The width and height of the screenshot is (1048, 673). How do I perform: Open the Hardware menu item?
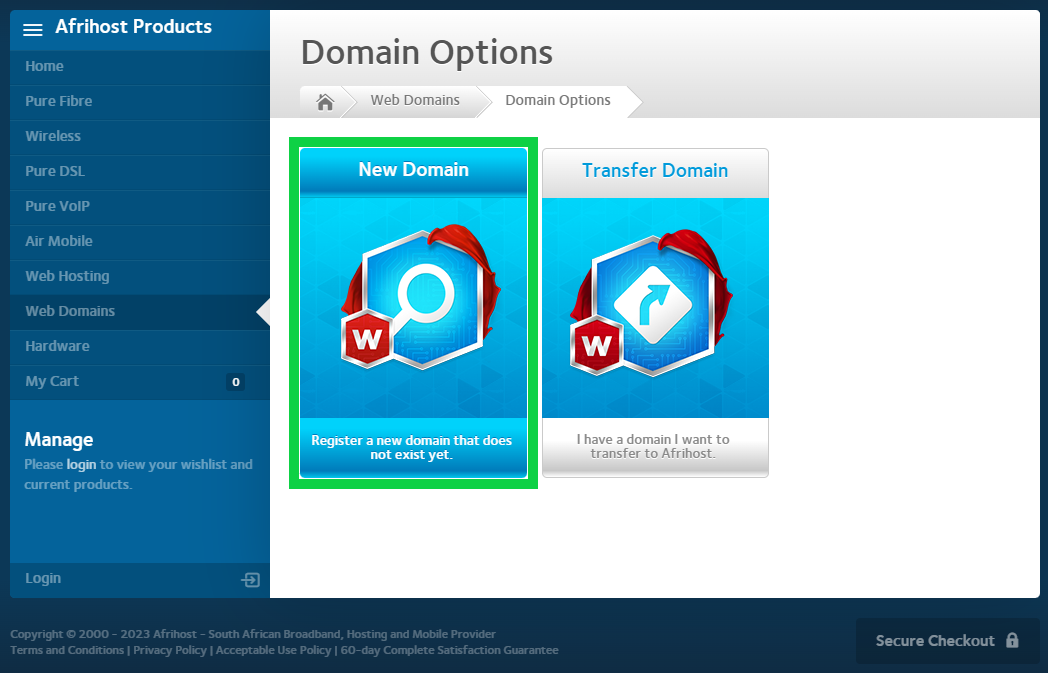pos(57,346)
